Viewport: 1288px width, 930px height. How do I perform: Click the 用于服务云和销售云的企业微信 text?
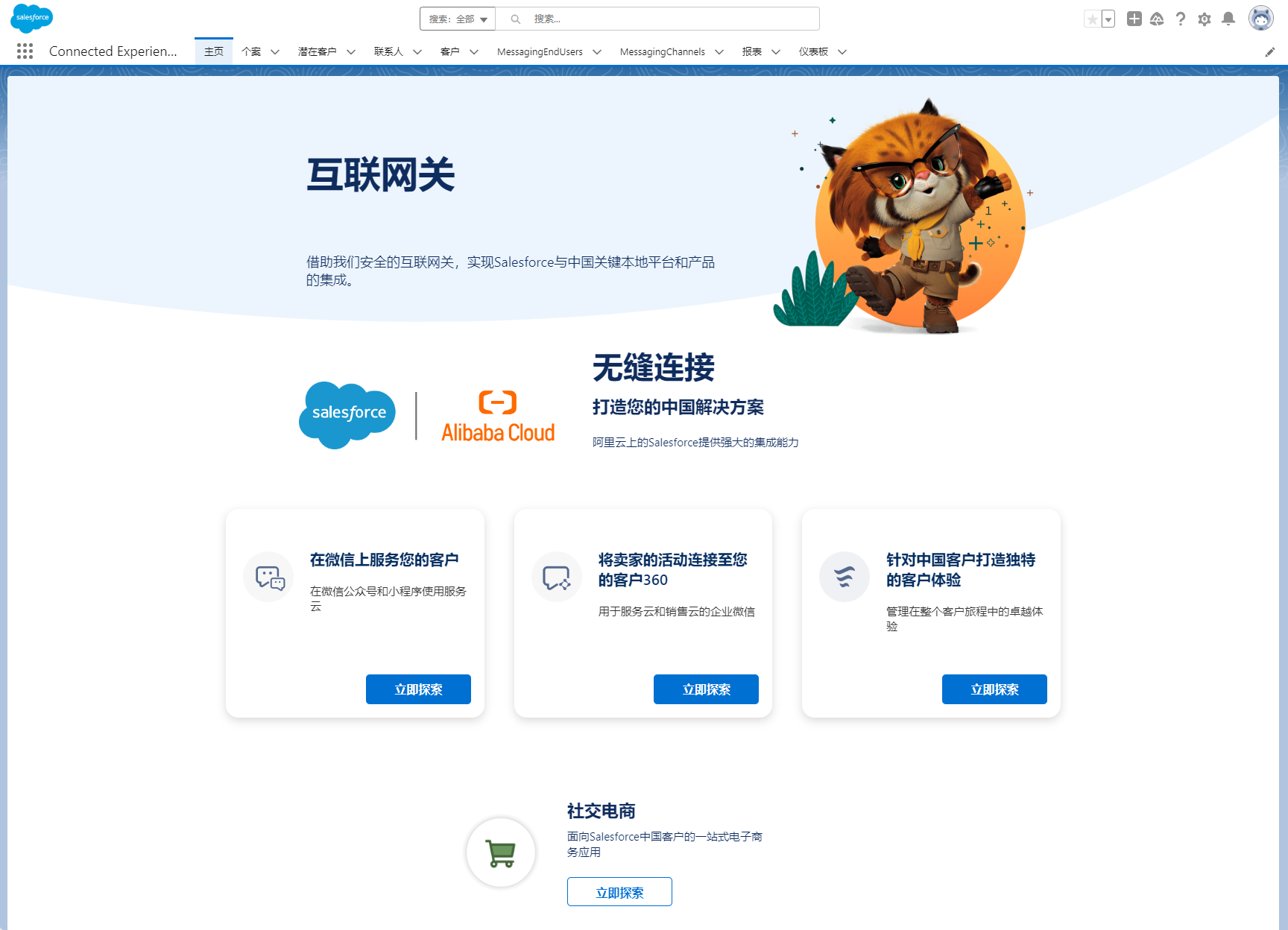point(677,612)
